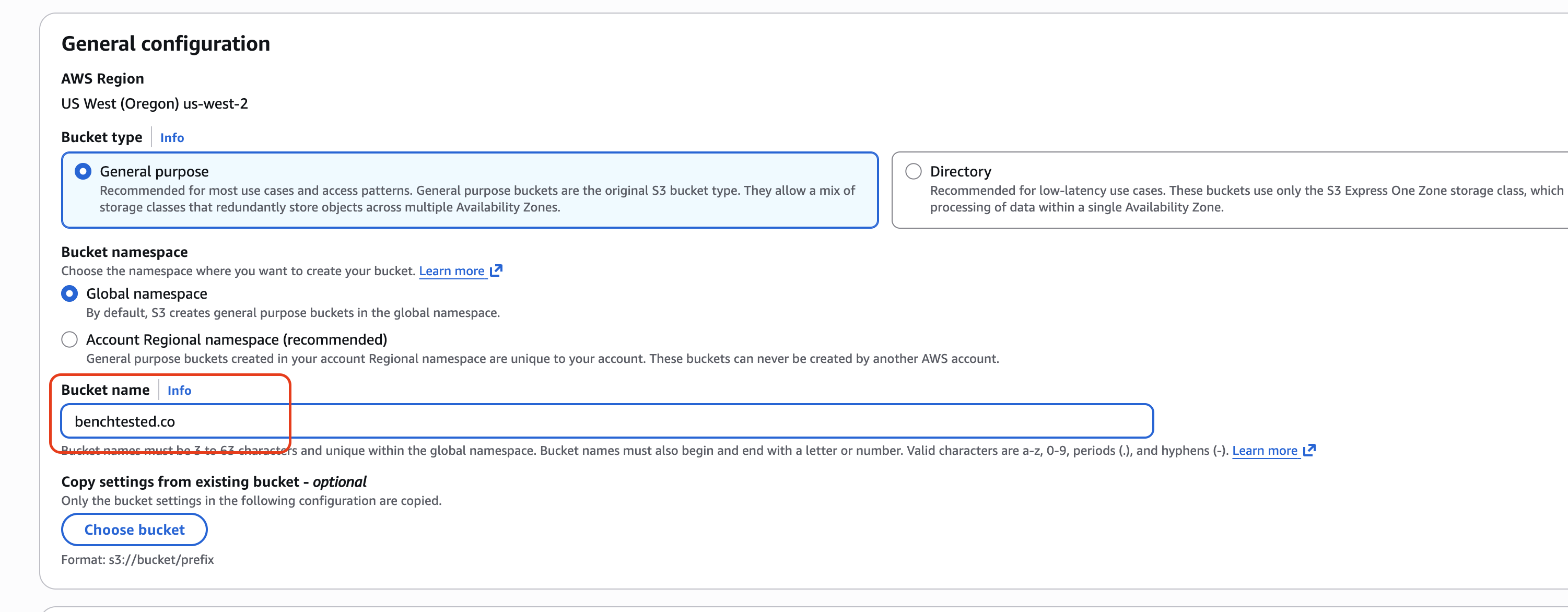Click the 'By default, S3 creates general purpose buckets' description
1568x612 pixels.
coord(293,313)
